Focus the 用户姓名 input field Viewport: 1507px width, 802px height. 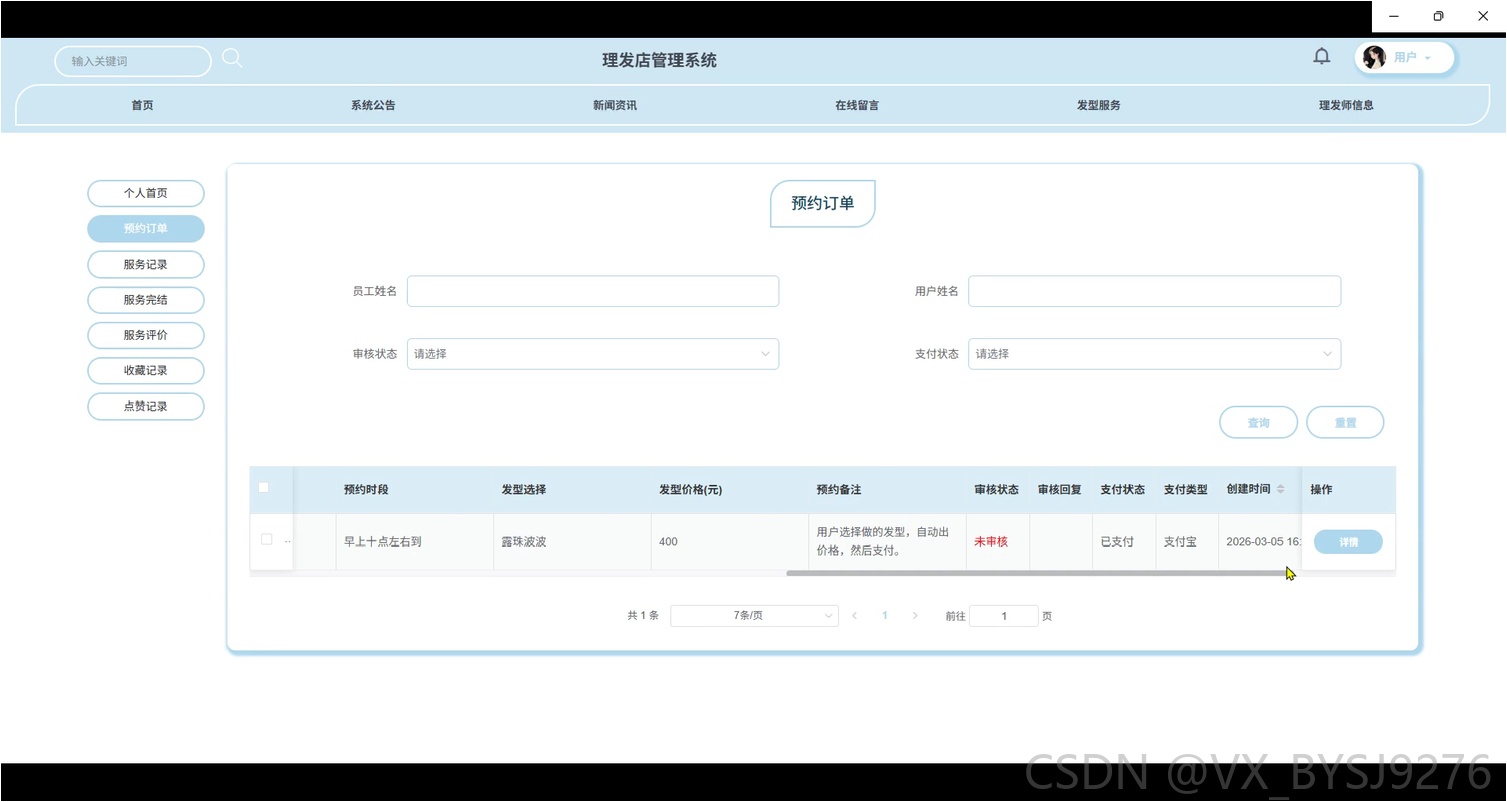1154,291
